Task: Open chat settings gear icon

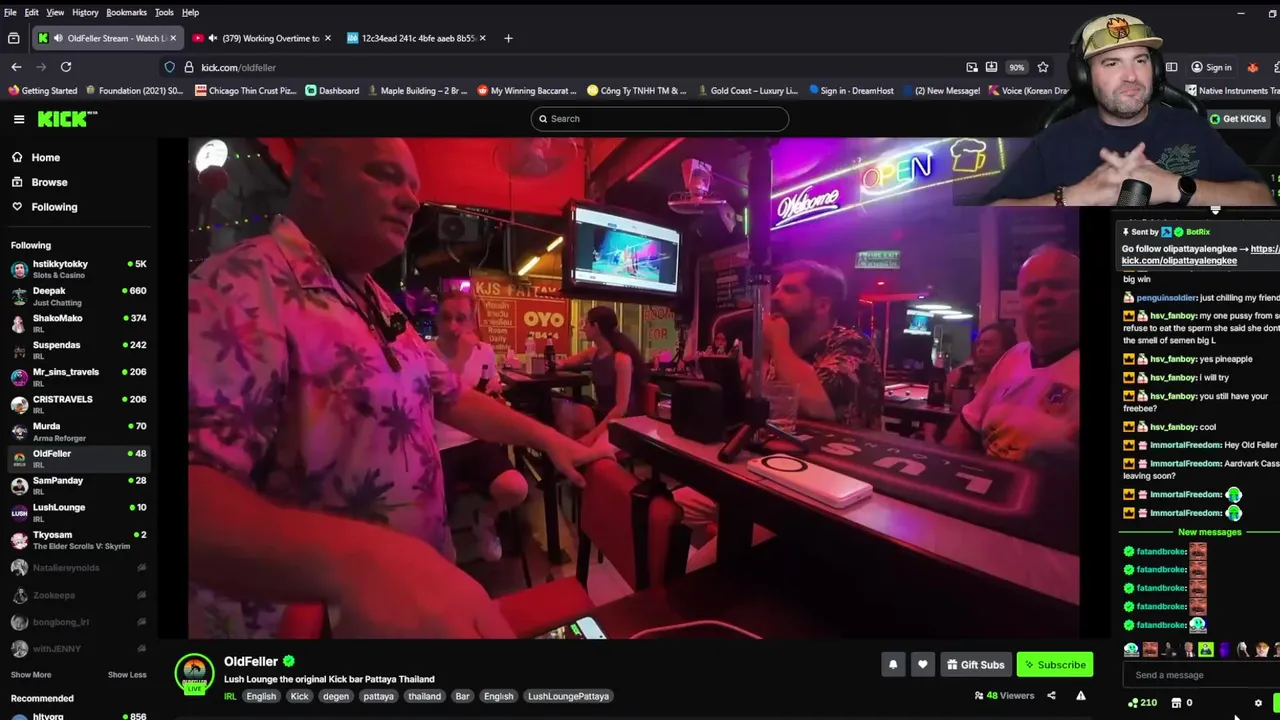Action: coord(1258,703)
